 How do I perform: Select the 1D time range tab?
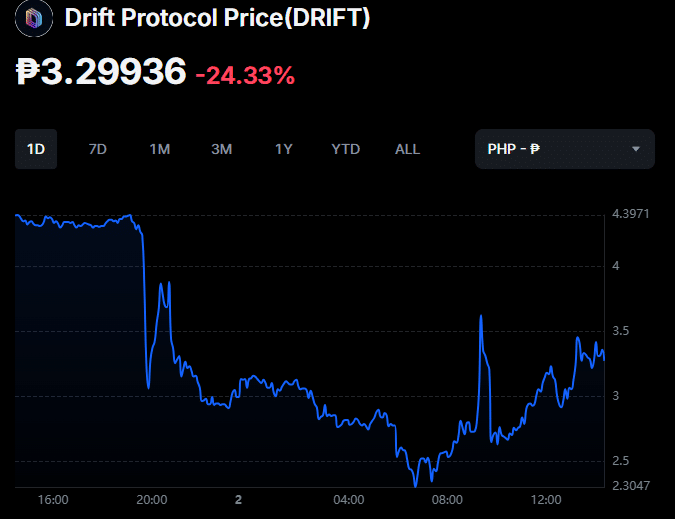[36, 149]
